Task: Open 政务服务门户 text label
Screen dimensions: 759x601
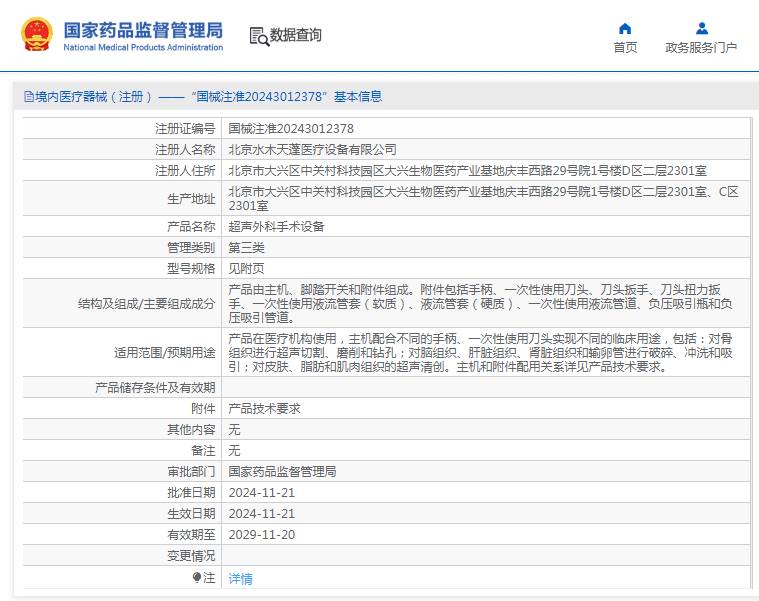Action: (701, 48)
